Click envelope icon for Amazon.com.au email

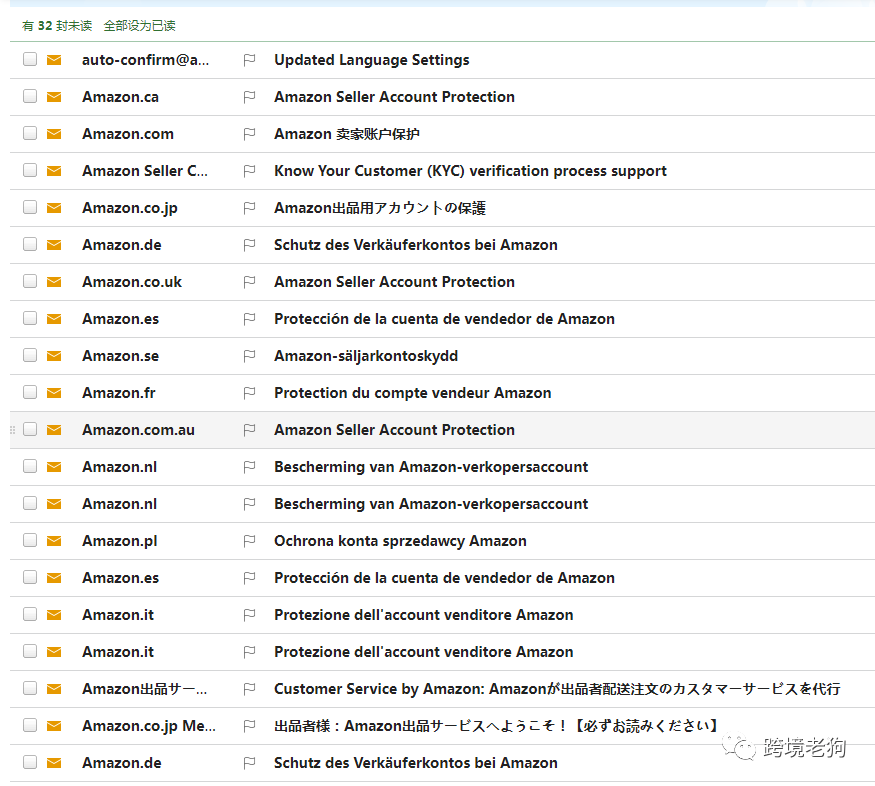click(x=54, y=430)
